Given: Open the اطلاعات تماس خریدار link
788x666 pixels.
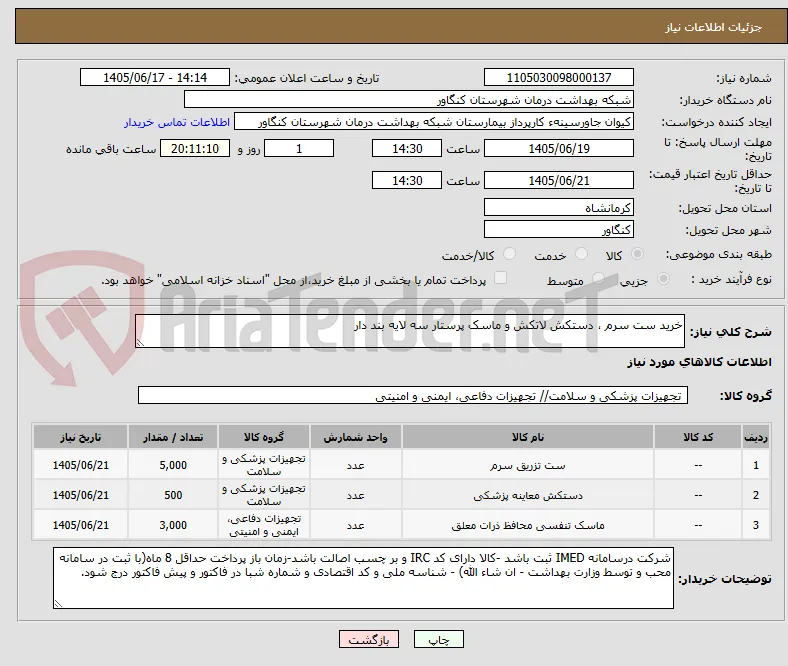Looking at the screenshot, I should [x=177, y=122].
